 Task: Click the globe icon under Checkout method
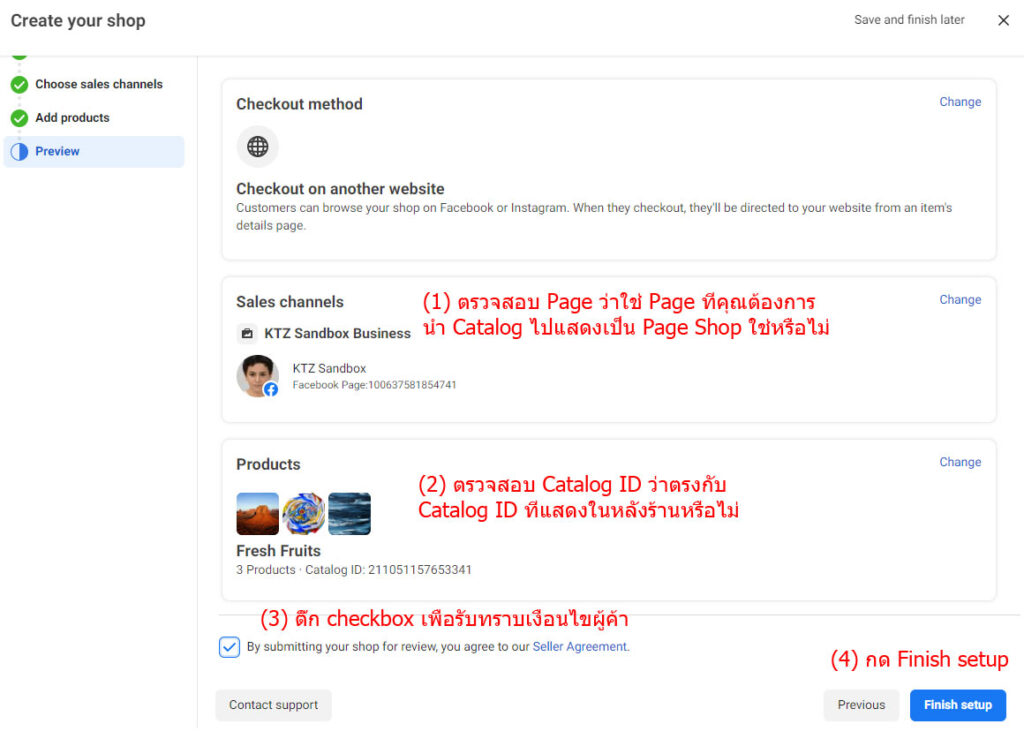(x=257, y=147)
